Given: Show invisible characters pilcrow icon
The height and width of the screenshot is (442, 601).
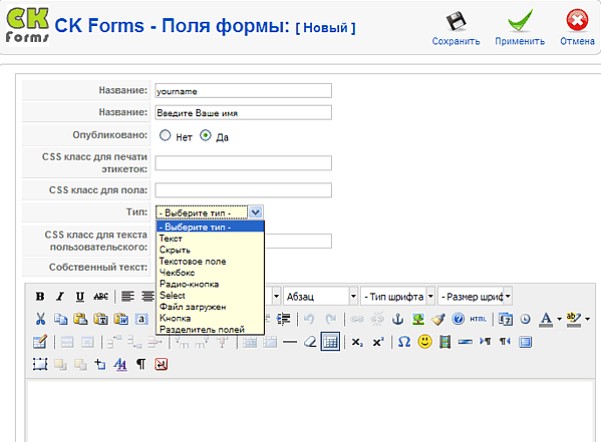Looking at the screenshot, I should coord(141,364).
